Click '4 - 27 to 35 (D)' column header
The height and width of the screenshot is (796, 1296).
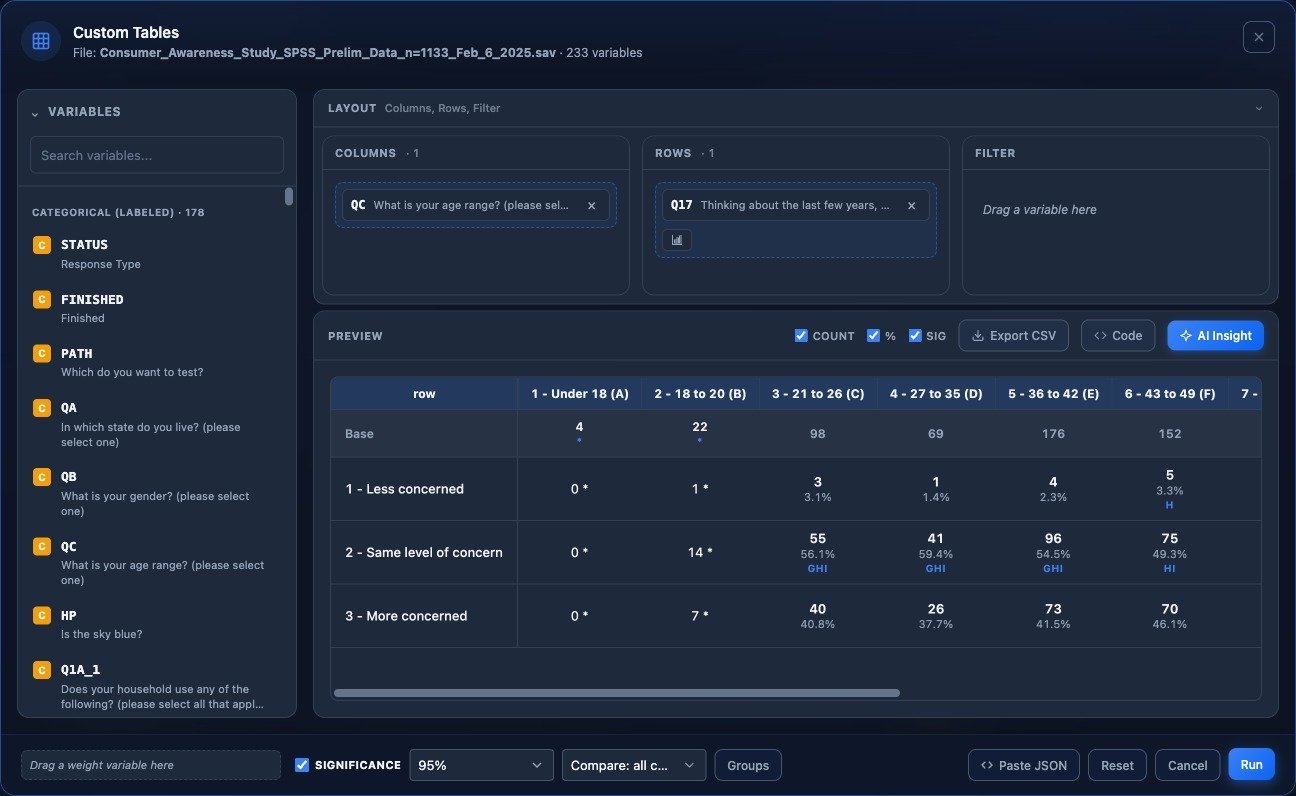[x=936, y=394]
